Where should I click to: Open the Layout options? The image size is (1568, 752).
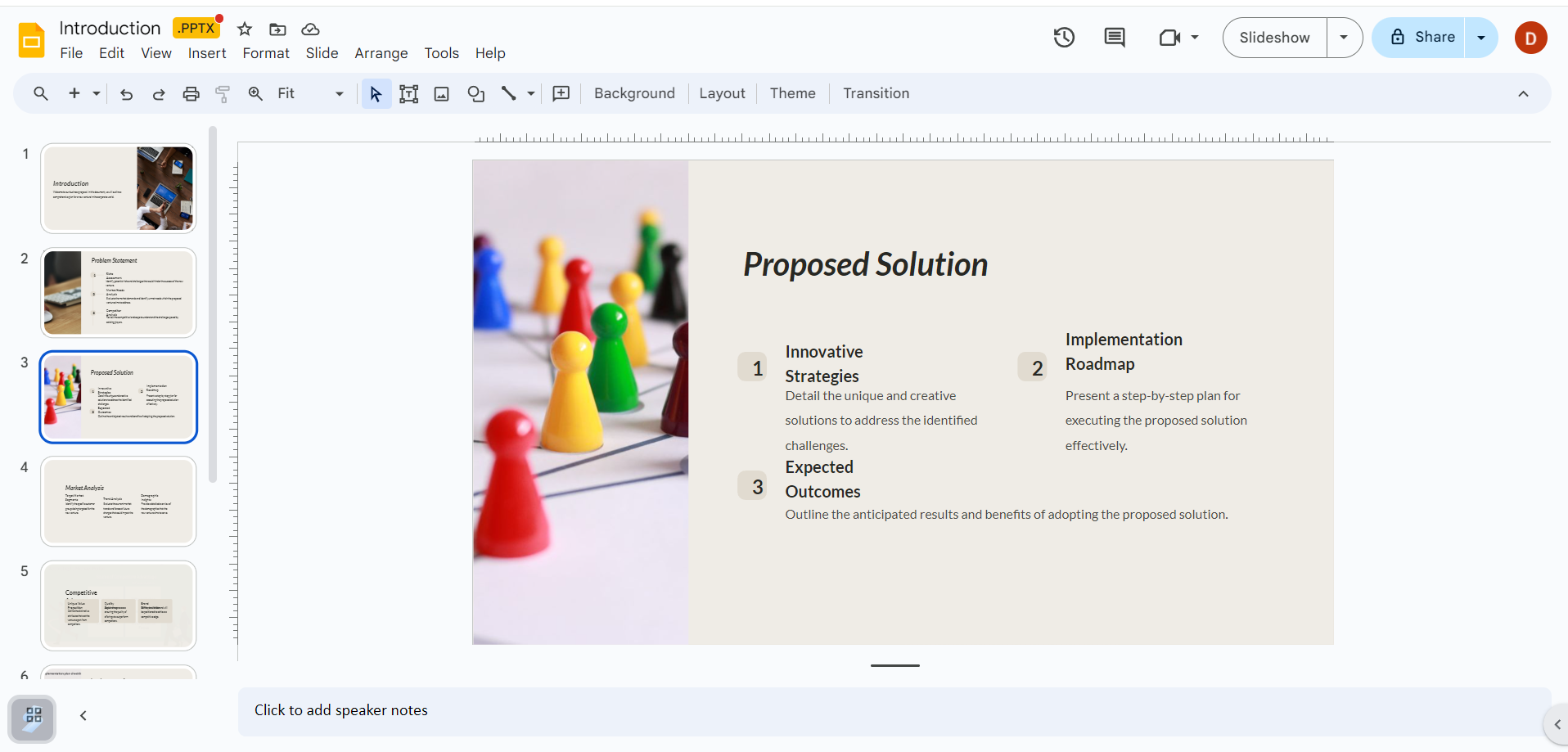click(x=722, y=93)
